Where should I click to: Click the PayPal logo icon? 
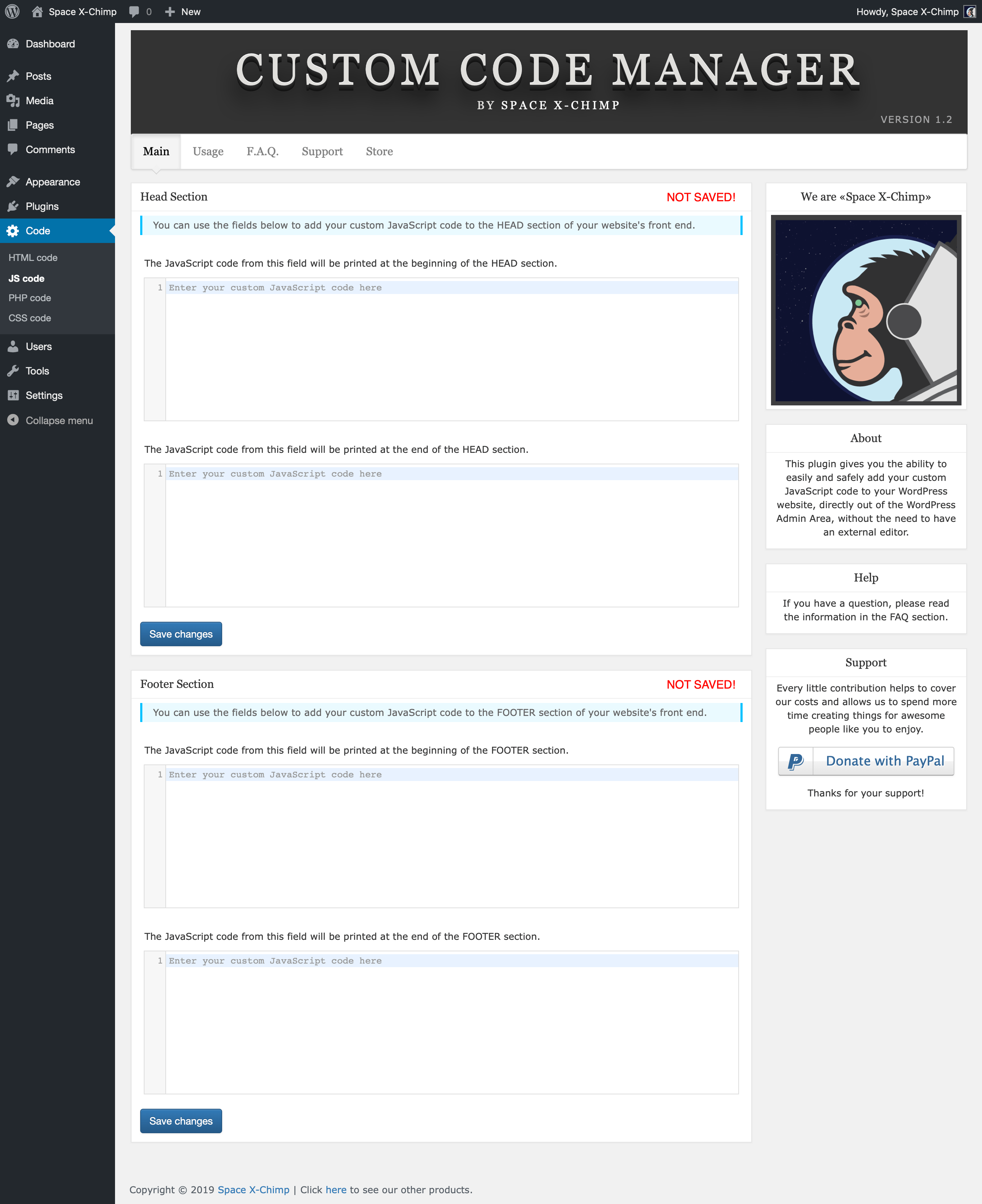click(x=795, y=761)
